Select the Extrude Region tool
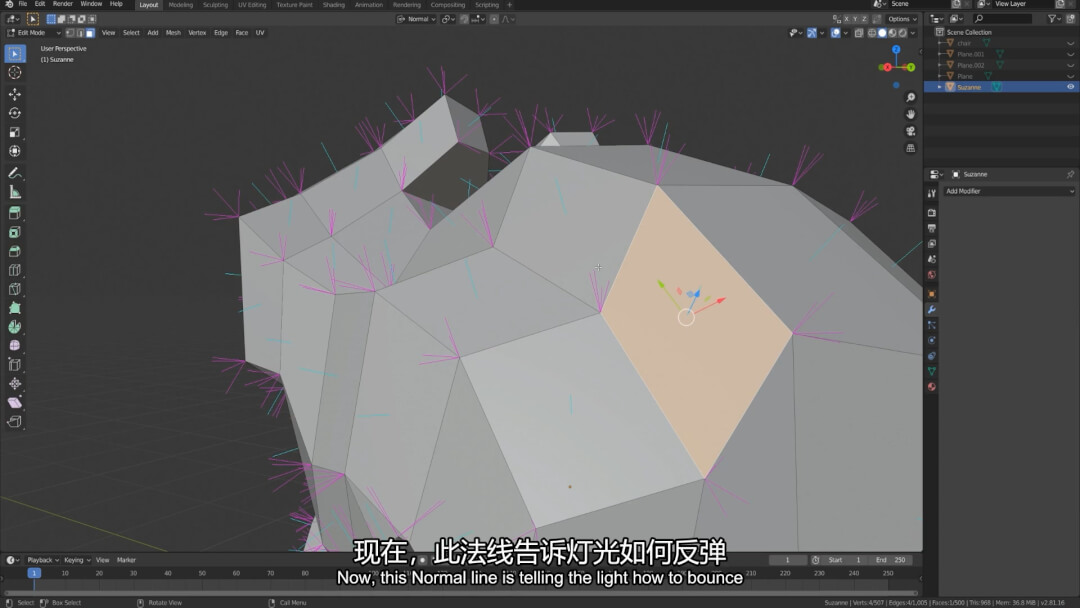The width and height of the screenshot is (1080, 608). 14,213
